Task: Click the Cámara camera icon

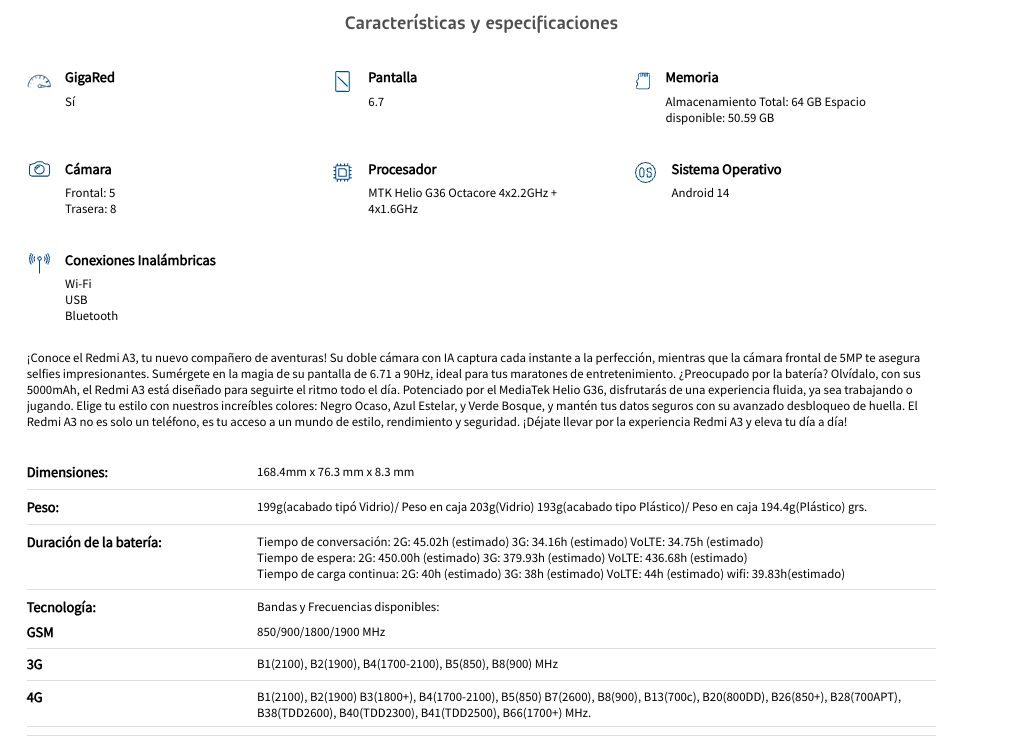Action: 39,169
